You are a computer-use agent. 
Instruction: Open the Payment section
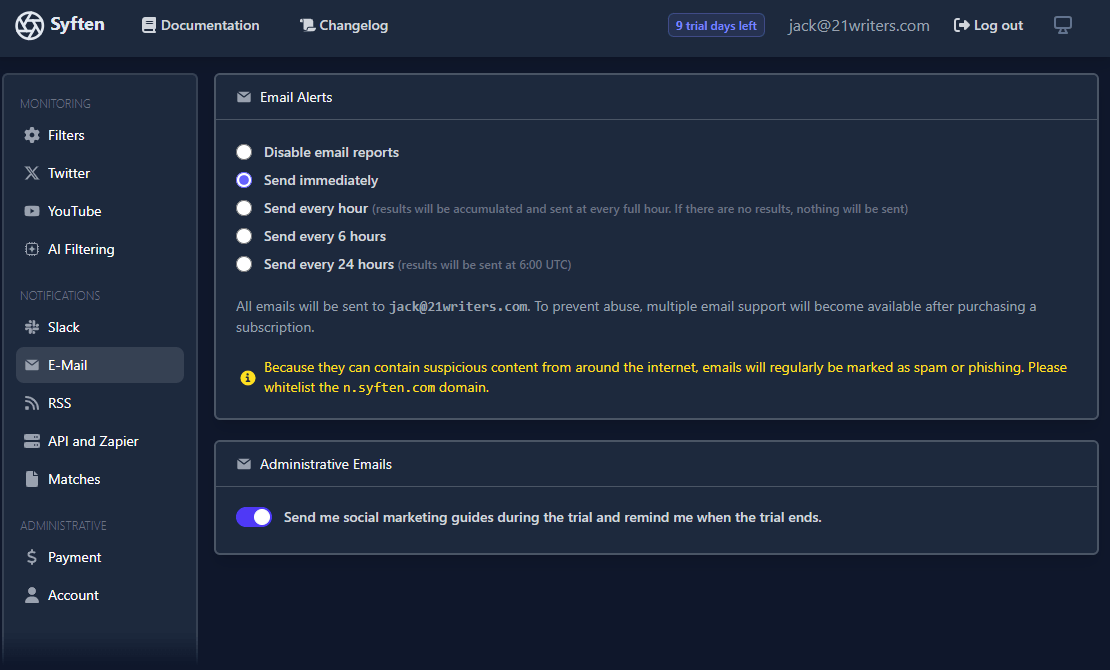point(74,557)
